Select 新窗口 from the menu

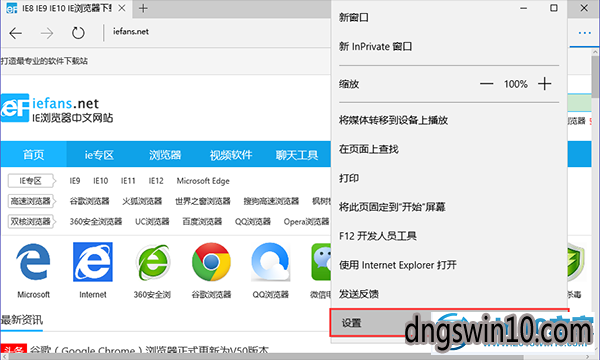click(x=449, y=18)
